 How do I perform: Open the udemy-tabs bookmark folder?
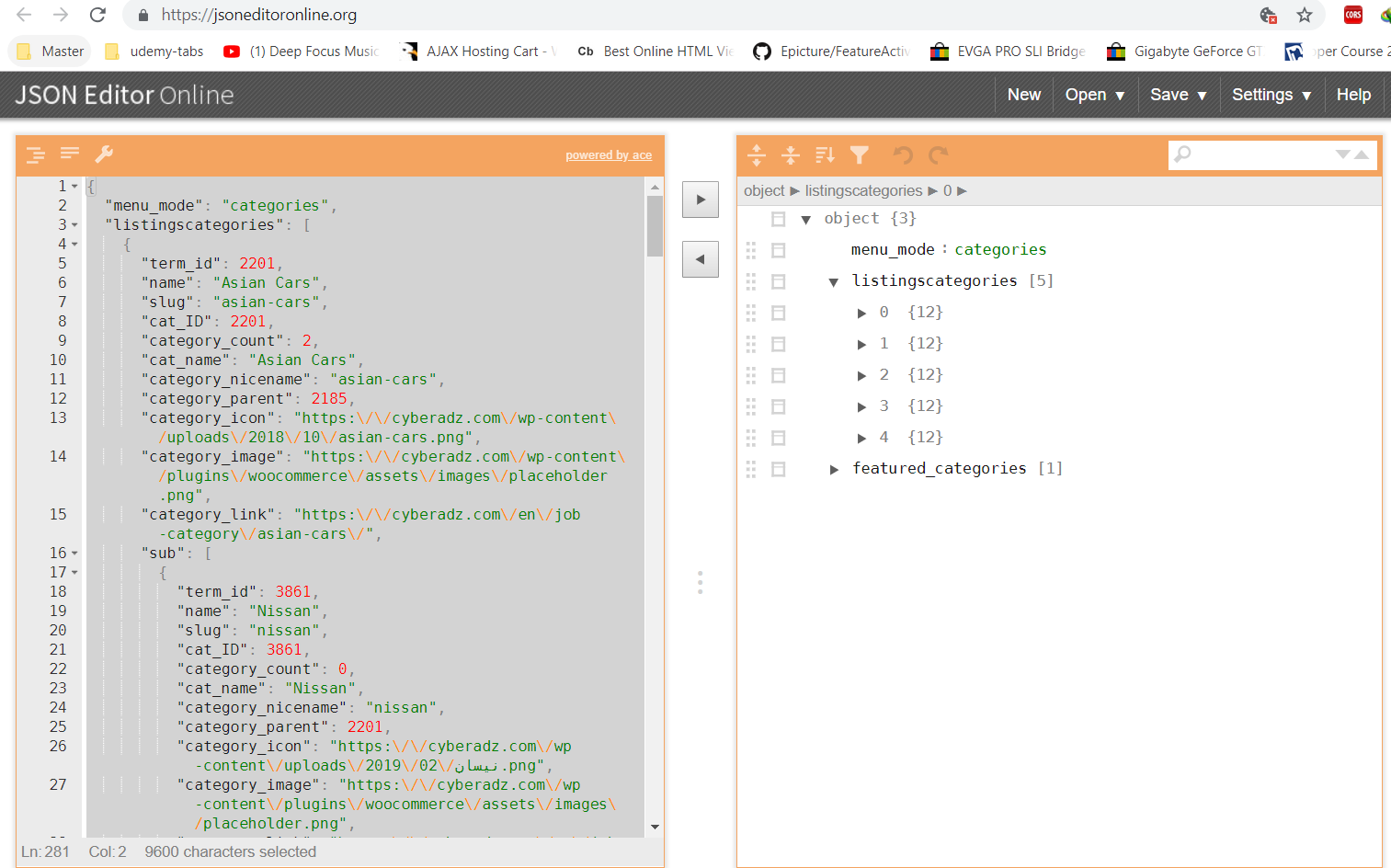coord(154,51)
